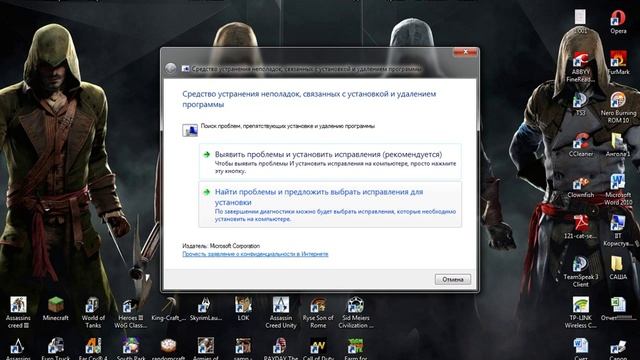This screenshot has height=360, width=640.
Task: Open the Opera desktop shortcut
Action: pyautogui.click(x=618, y=22)
